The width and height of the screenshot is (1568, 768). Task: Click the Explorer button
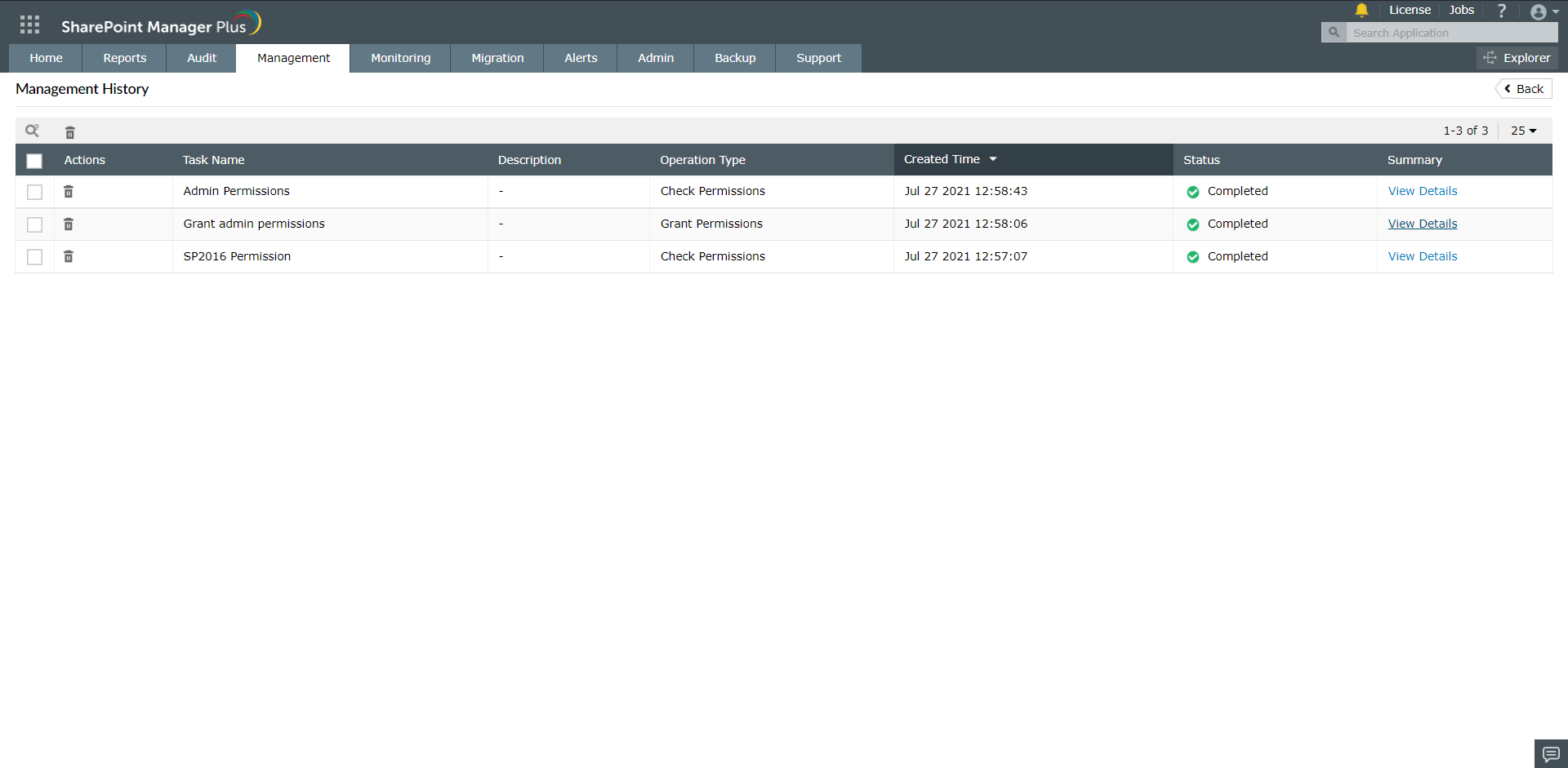click(1517, 58)
